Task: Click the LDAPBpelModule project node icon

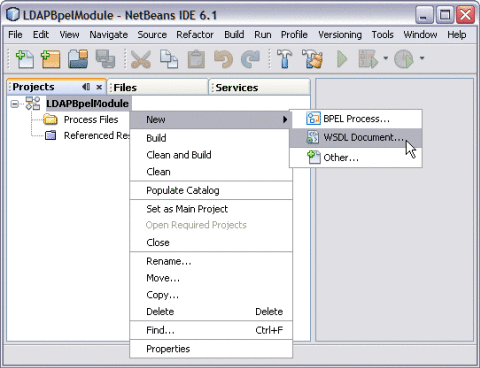Action: pyautogui.click(x=33, y=103)
